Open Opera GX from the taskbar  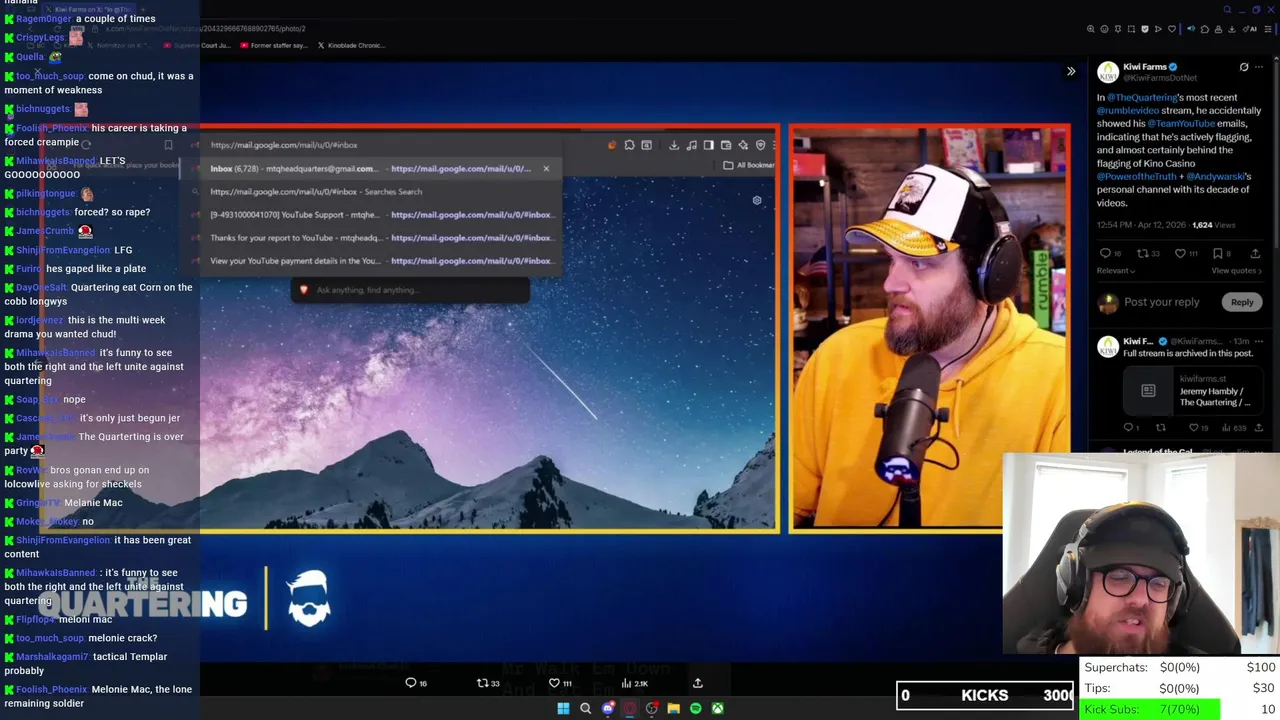pyautogui.click(x=630, y=708)
